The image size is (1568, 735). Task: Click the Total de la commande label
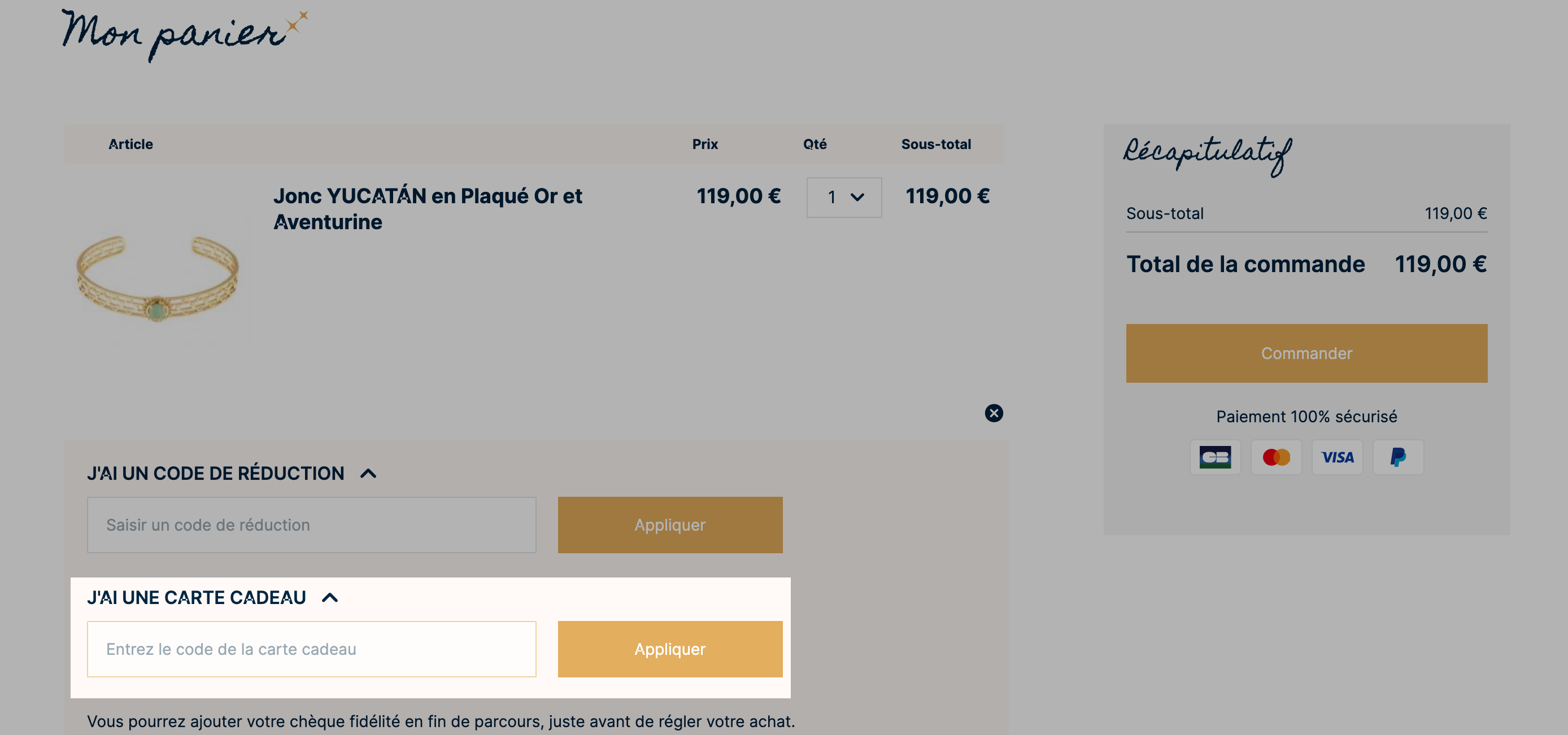click(1245, 264)
